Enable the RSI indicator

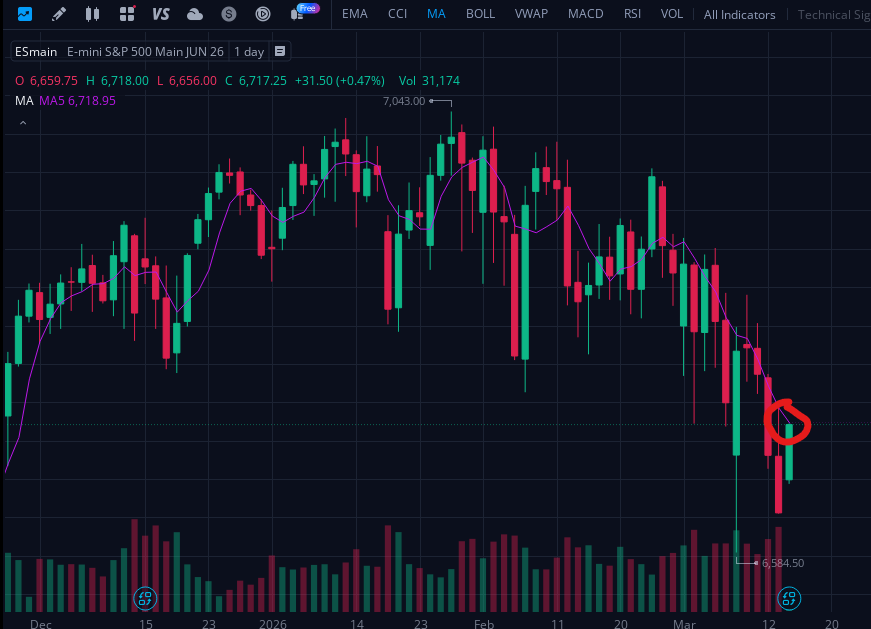632,14
